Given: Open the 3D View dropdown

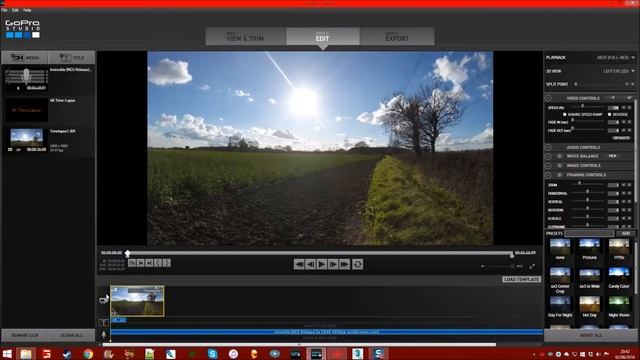Looking at the screenshot, I should click(619, 71).
